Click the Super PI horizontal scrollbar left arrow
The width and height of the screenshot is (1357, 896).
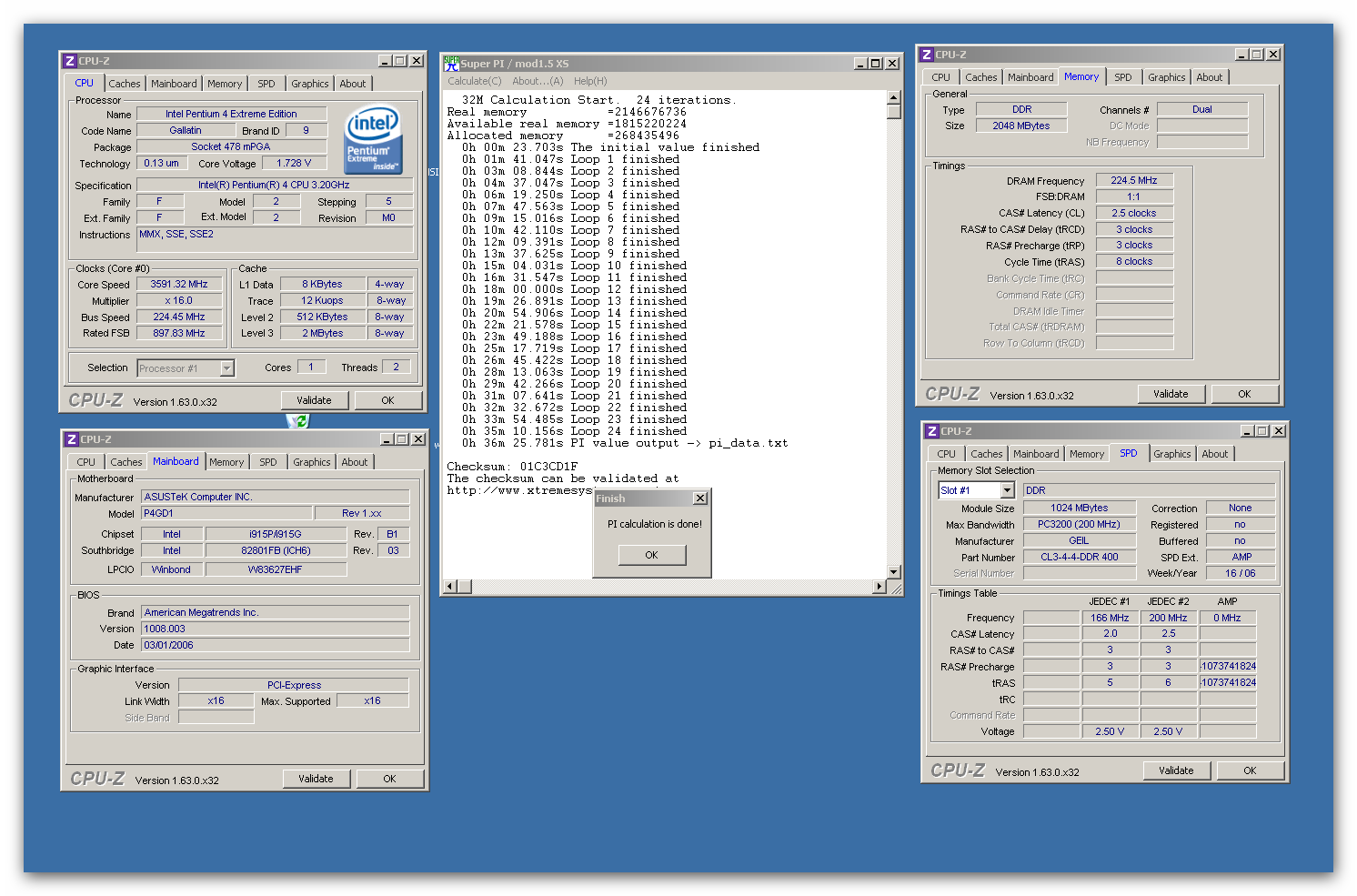[x=449, y=587]
